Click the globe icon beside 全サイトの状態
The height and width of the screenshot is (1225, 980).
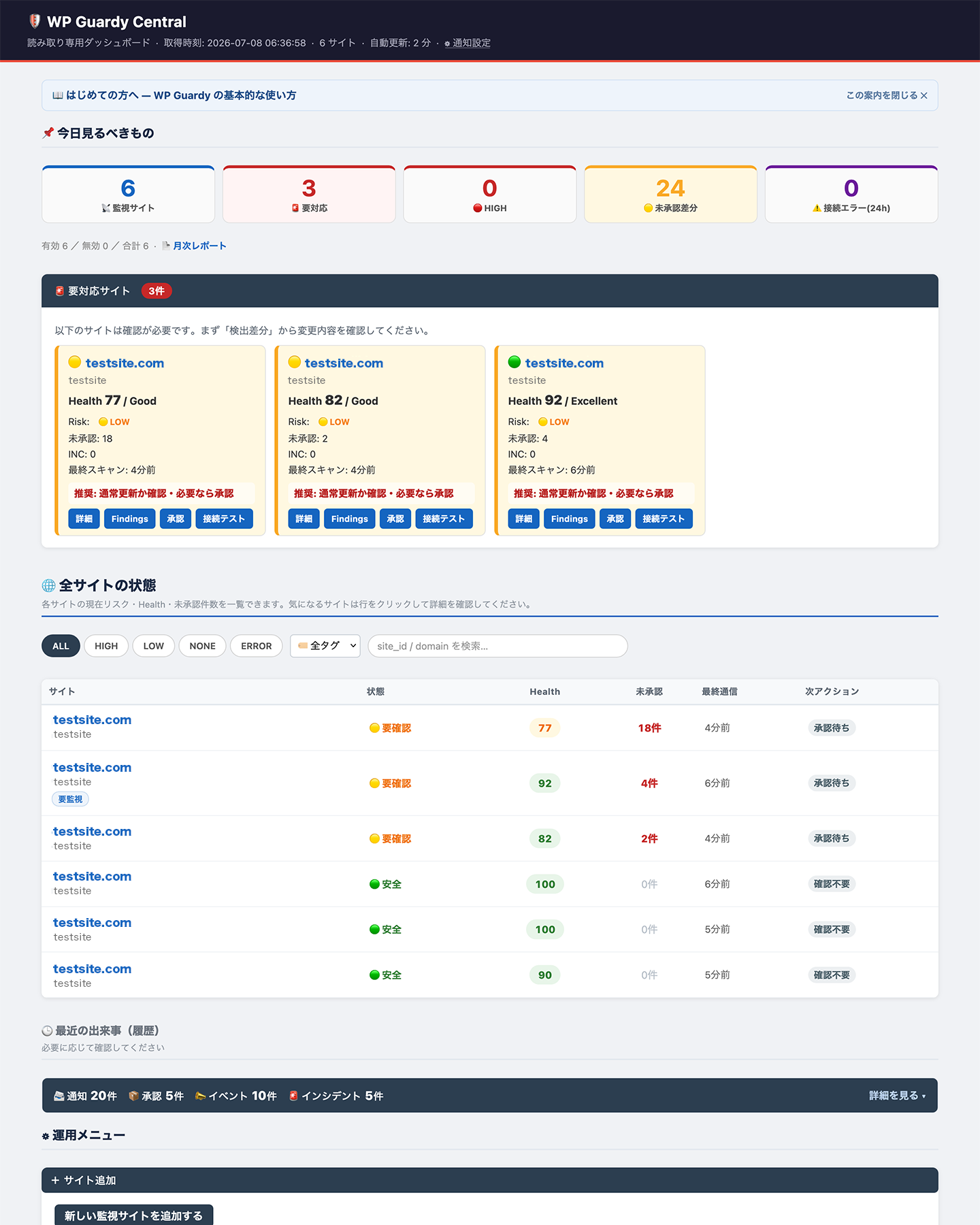click(48, 585)
